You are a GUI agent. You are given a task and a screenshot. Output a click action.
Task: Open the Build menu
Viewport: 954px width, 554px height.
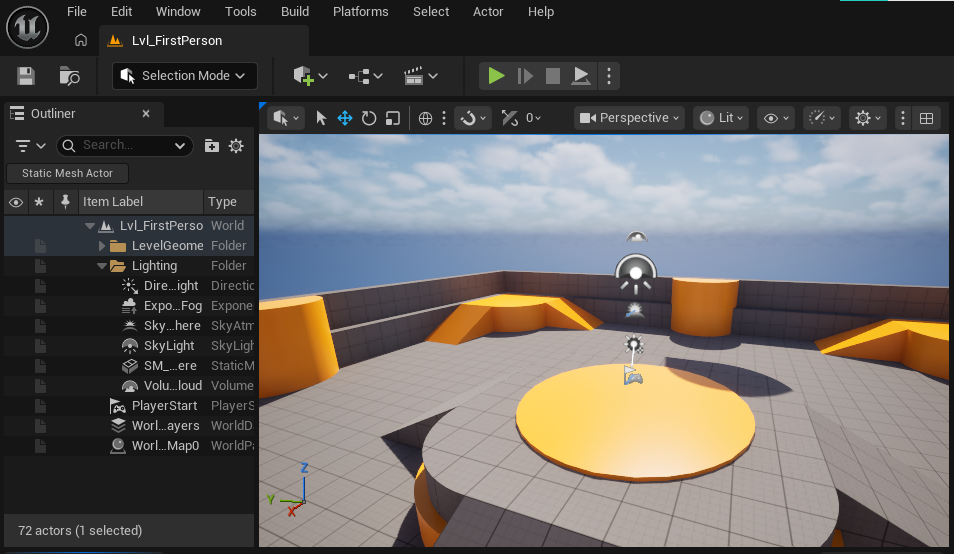pos(294,12)
